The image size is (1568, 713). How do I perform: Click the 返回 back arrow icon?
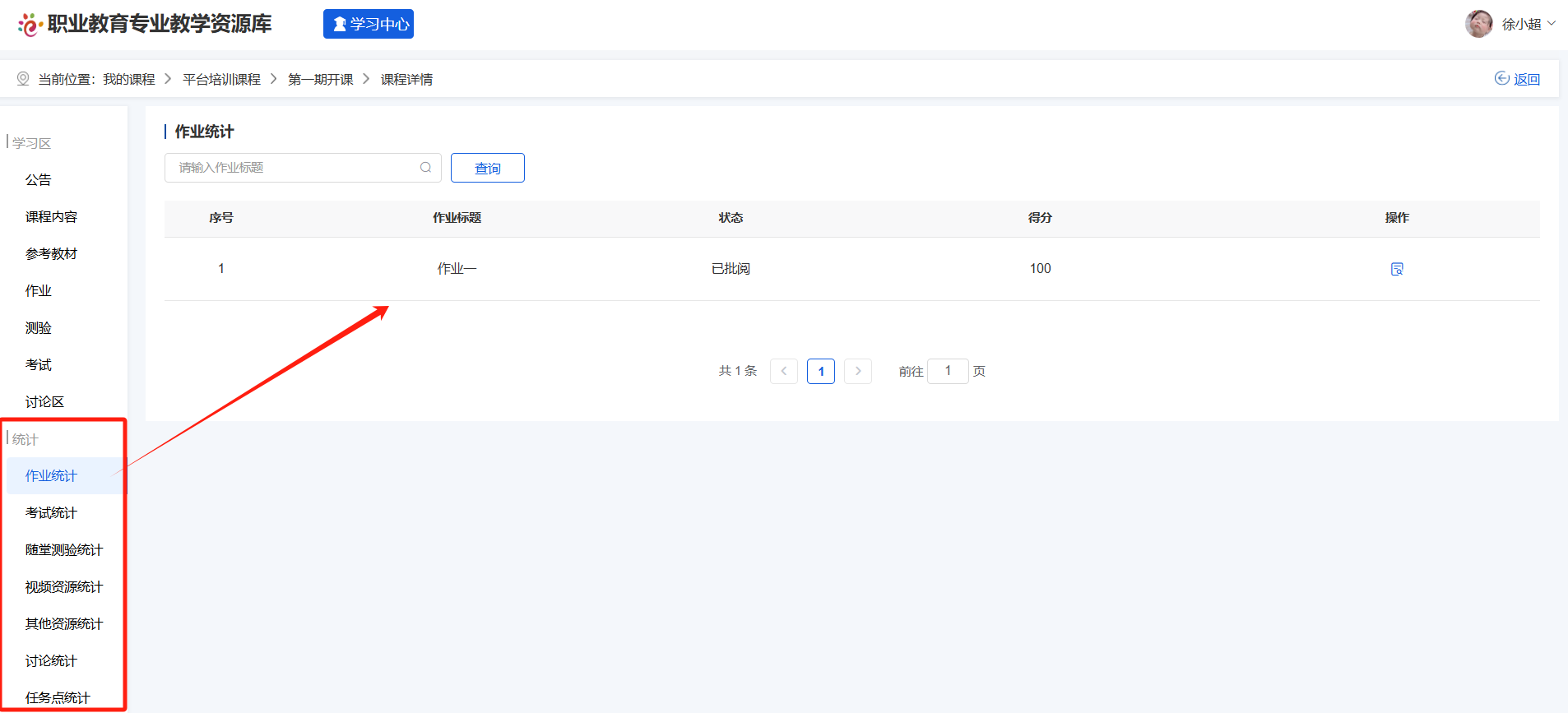coord(1501,78)
